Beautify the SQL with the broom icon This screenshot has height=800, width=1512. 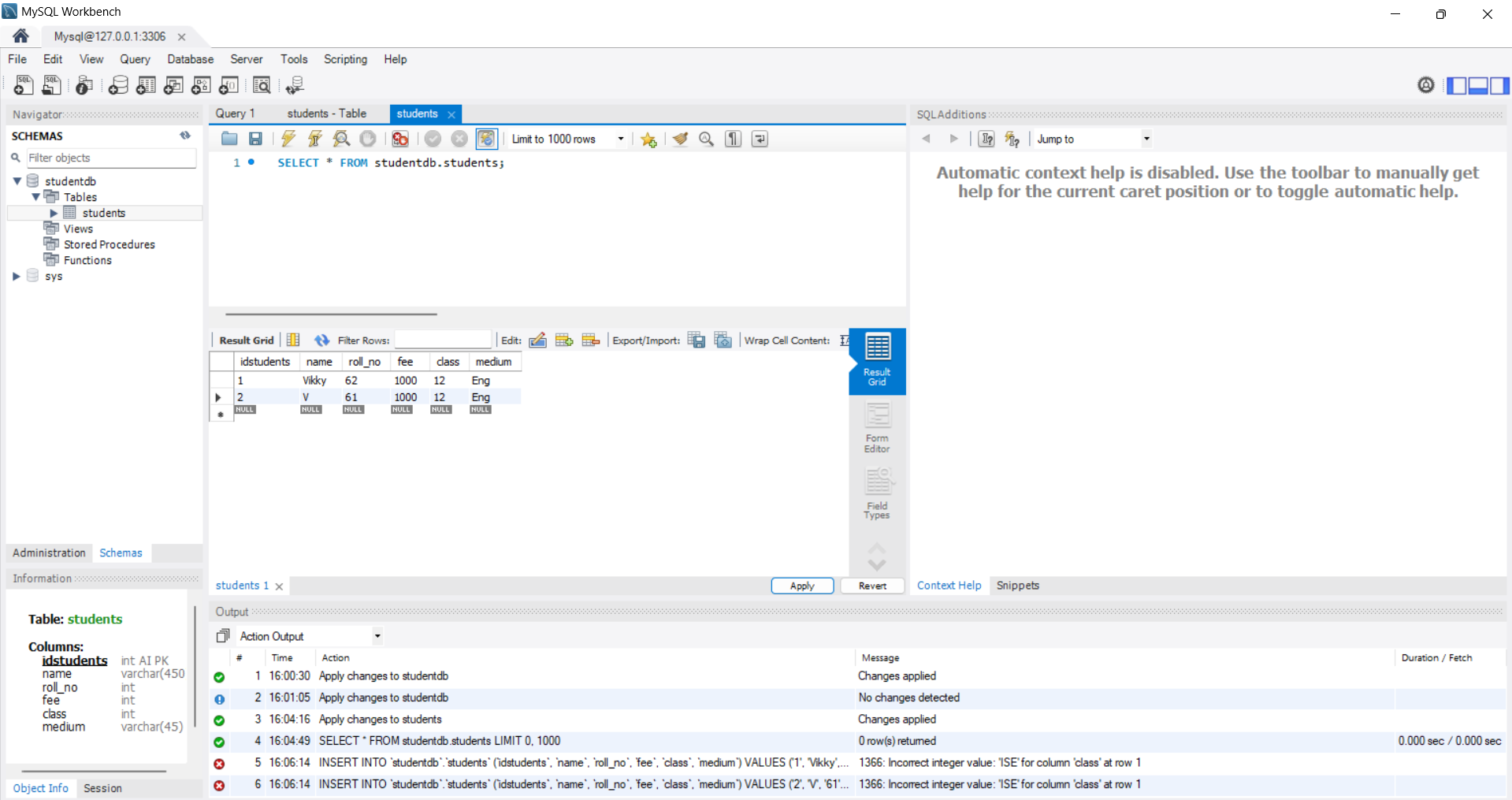(680, 139)
